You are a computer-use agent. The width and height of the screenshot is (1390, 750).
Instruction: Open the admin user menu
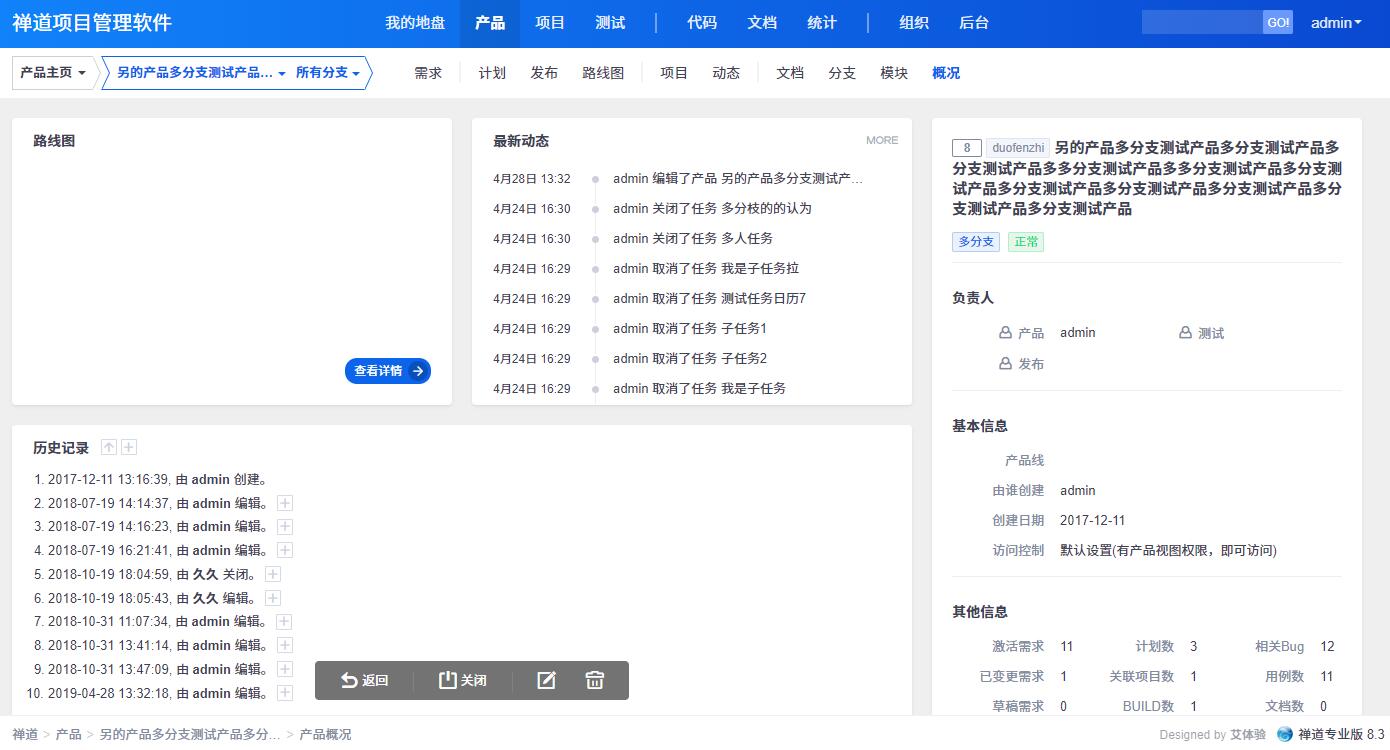pos(1336,23)
